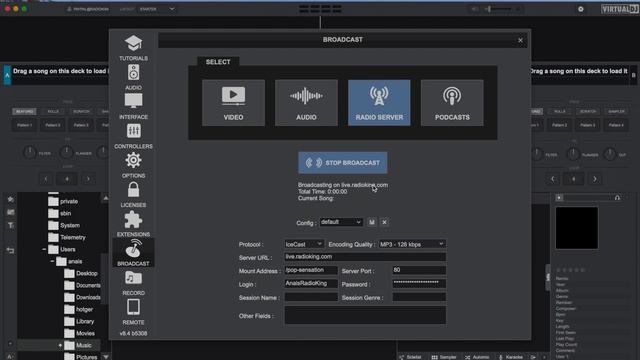Viewport: 640px width, 360px height.
Task: Select the Video broadcast option
Action: tap(233, 103)
